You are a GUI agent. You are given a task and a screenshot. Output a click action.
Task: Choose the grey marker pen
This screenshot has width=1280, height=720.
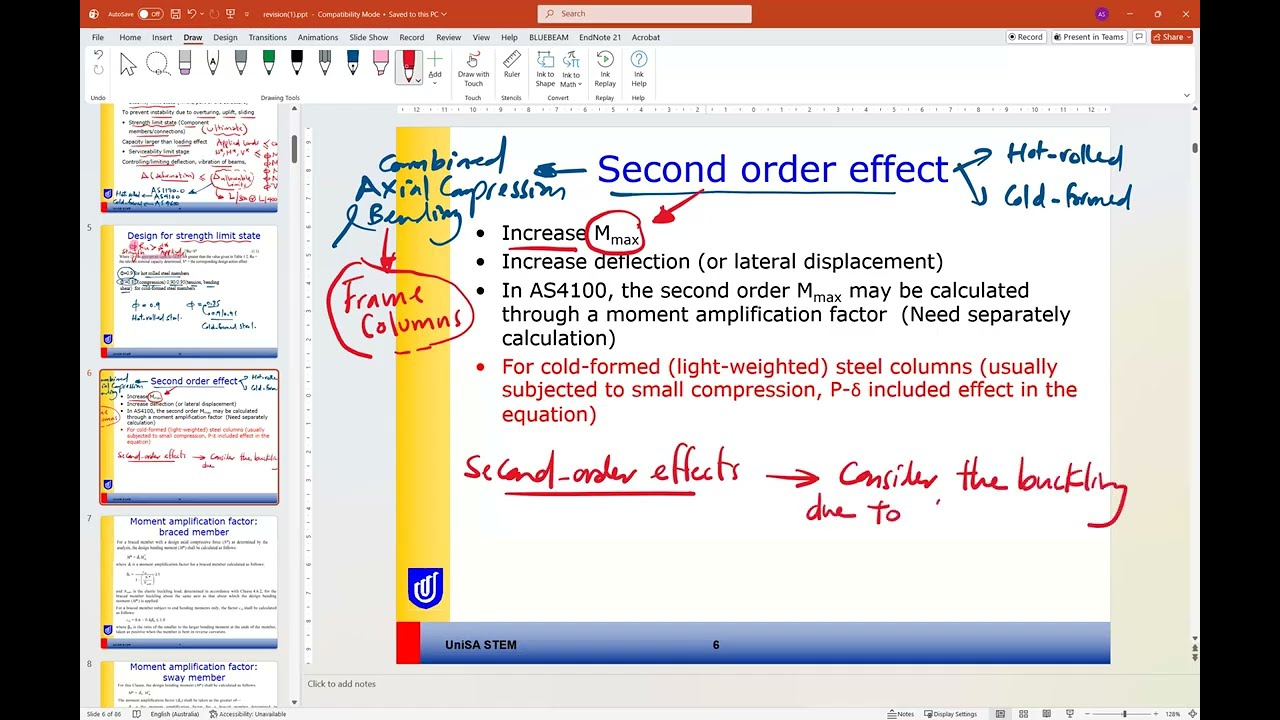pyautogui.click(x=241, y=65)
